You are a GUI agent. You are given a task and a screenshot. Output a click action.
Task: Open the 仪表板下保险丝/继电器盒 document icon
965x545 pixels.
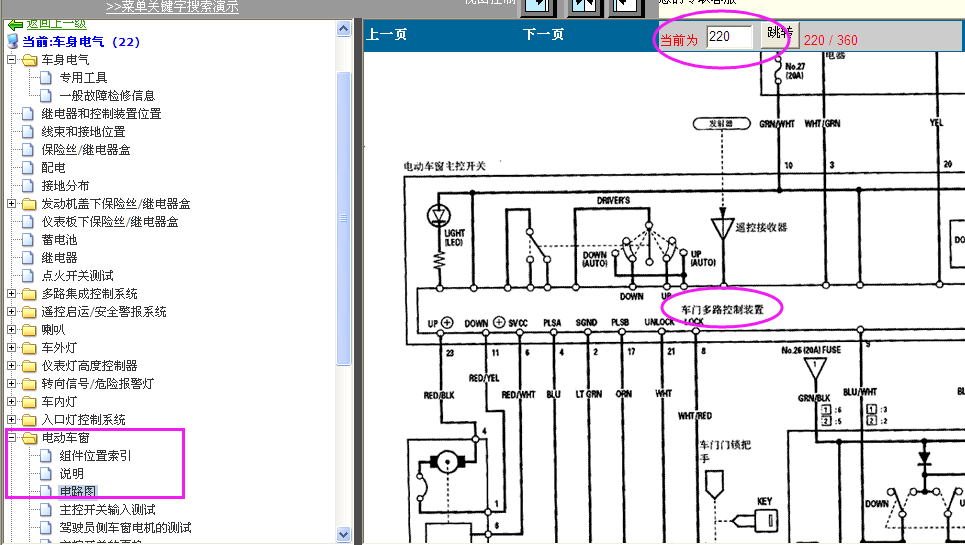coord(28,221)
